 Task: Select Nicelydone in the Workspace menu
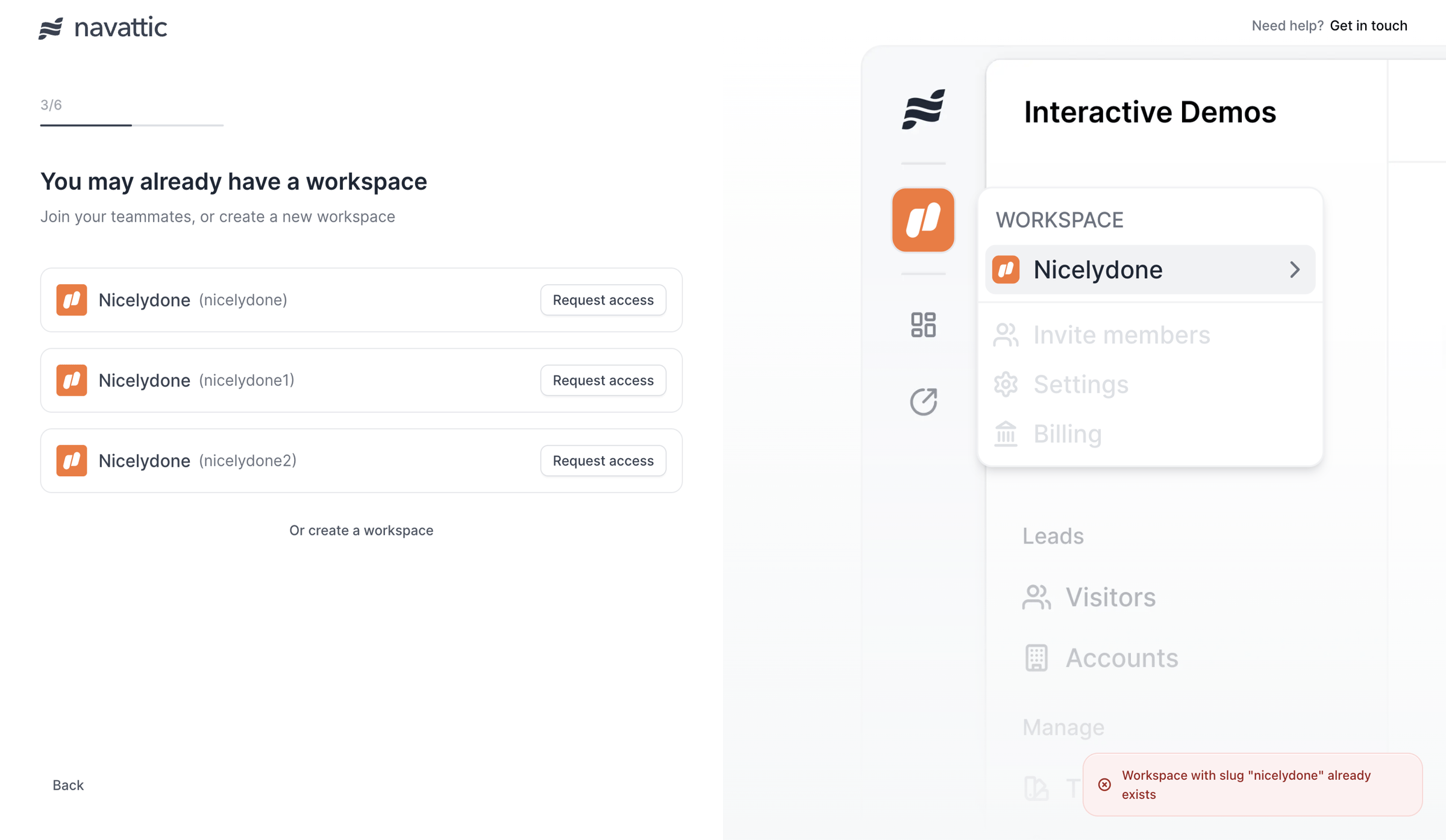click(x=1150, y=270)
